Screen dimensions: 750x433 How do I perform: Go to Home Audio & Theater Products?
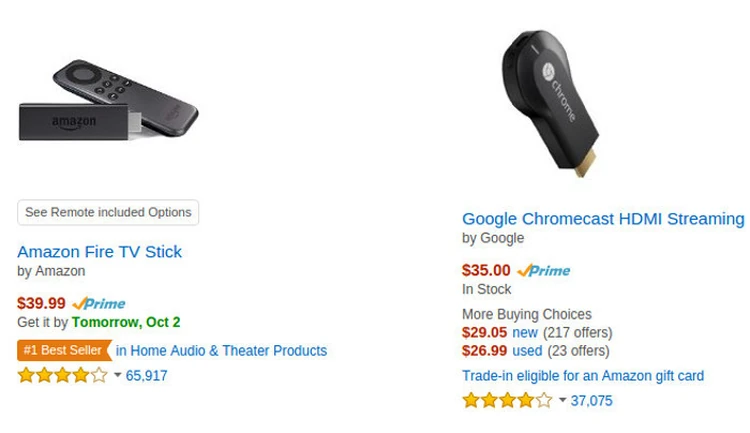[x=221, y=351]
